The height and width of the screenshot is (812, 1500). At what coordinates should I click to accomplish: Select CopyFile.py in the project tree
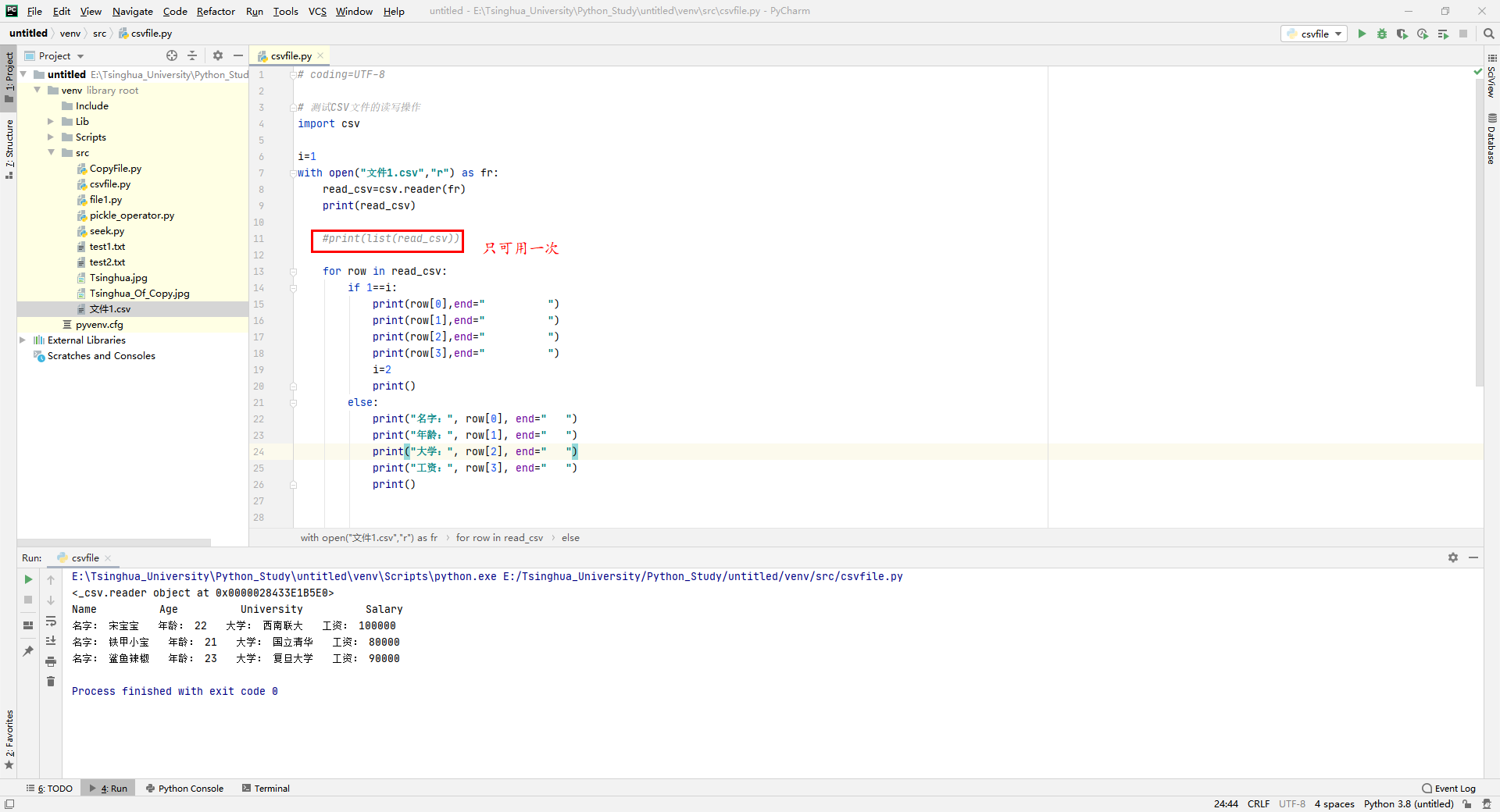(115, 168)
